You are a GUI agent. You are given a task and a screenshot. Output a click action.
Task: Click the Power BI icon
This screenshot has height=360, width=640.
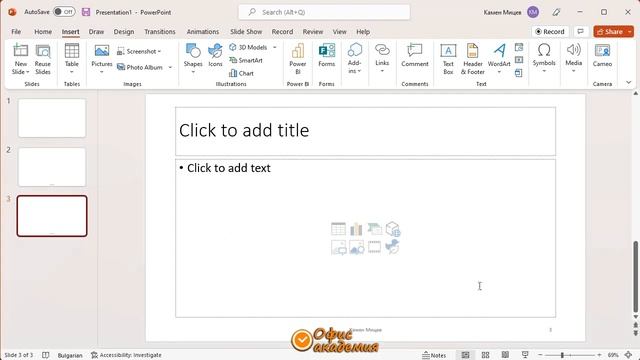pyautogui.click(x=298, y=51)
